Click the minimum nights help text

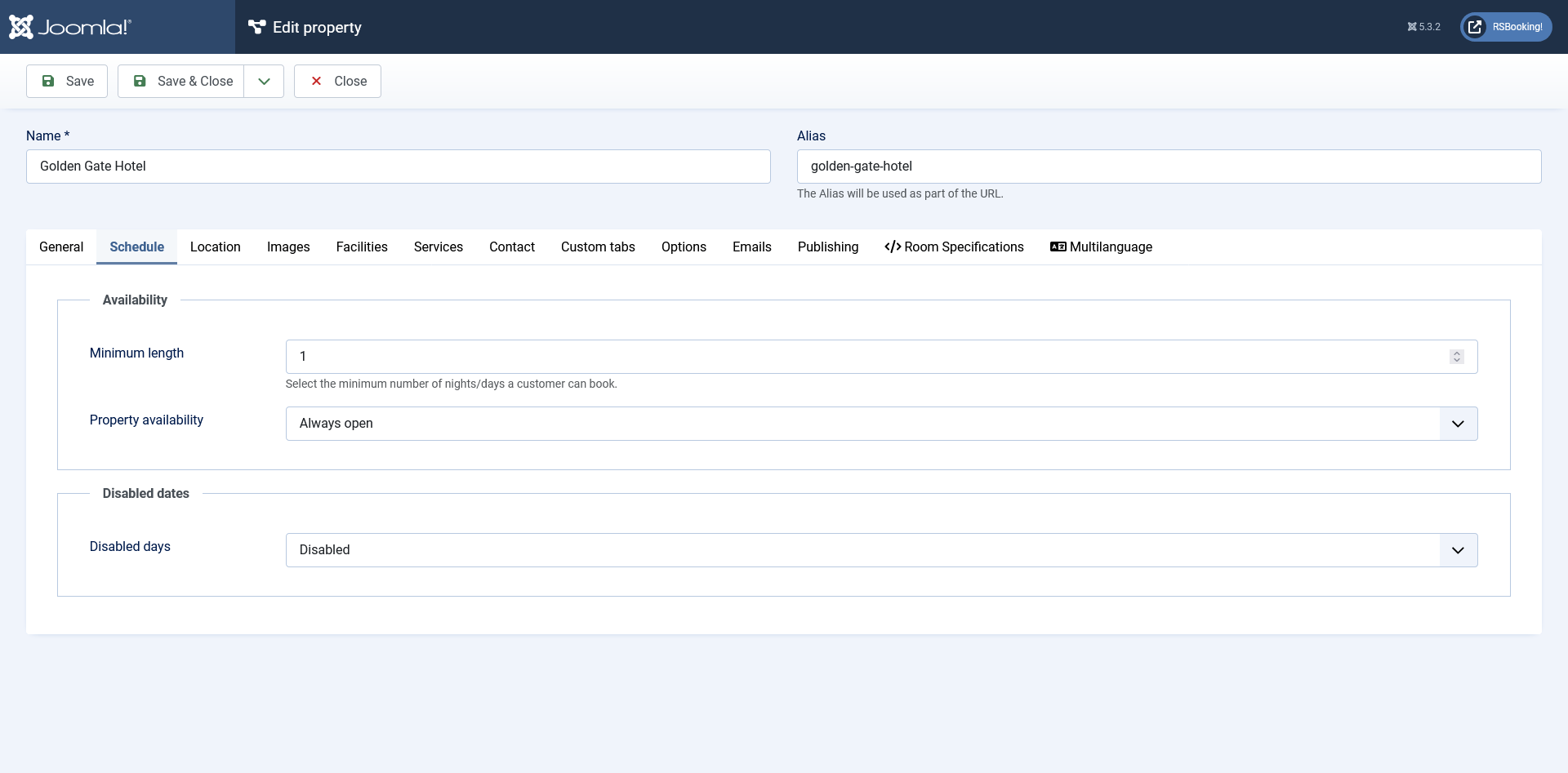point(452,384)
